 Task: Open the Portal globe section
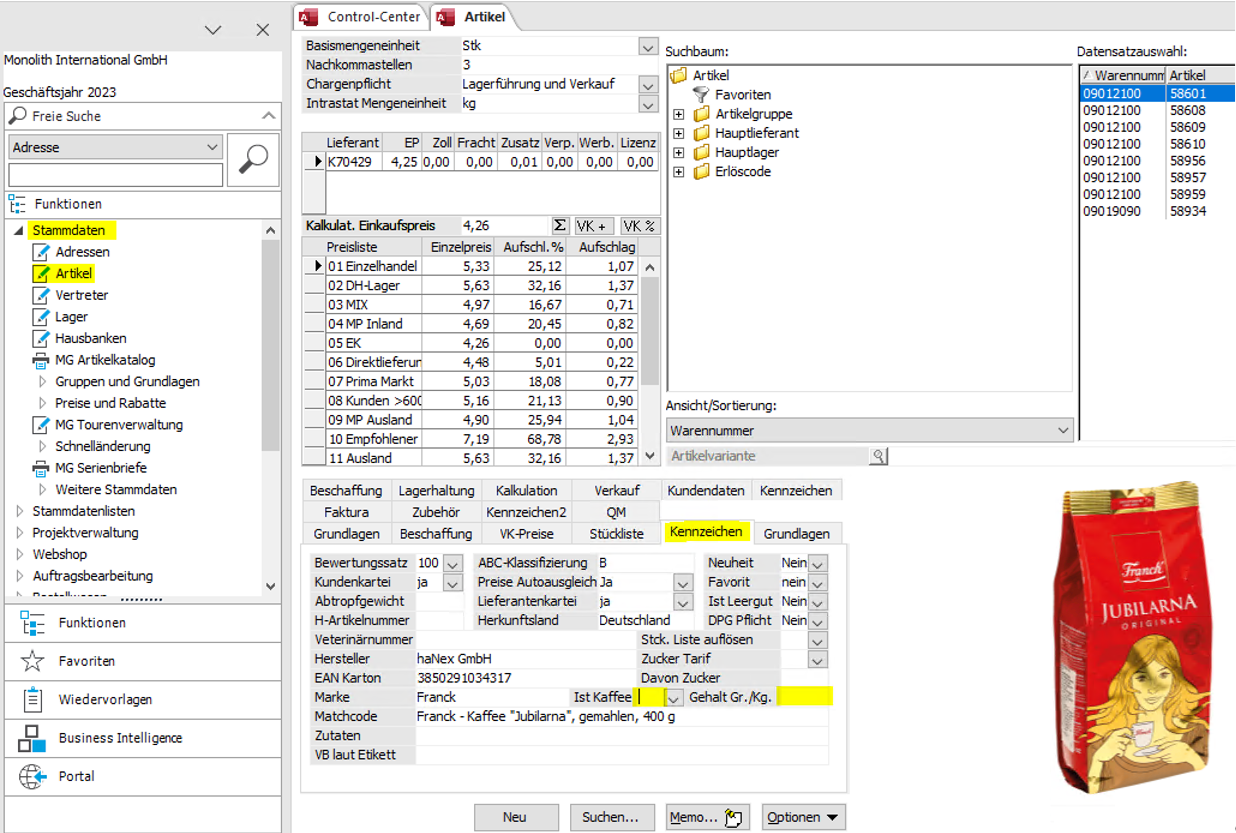pyautogui.click(x=77, y=776)
